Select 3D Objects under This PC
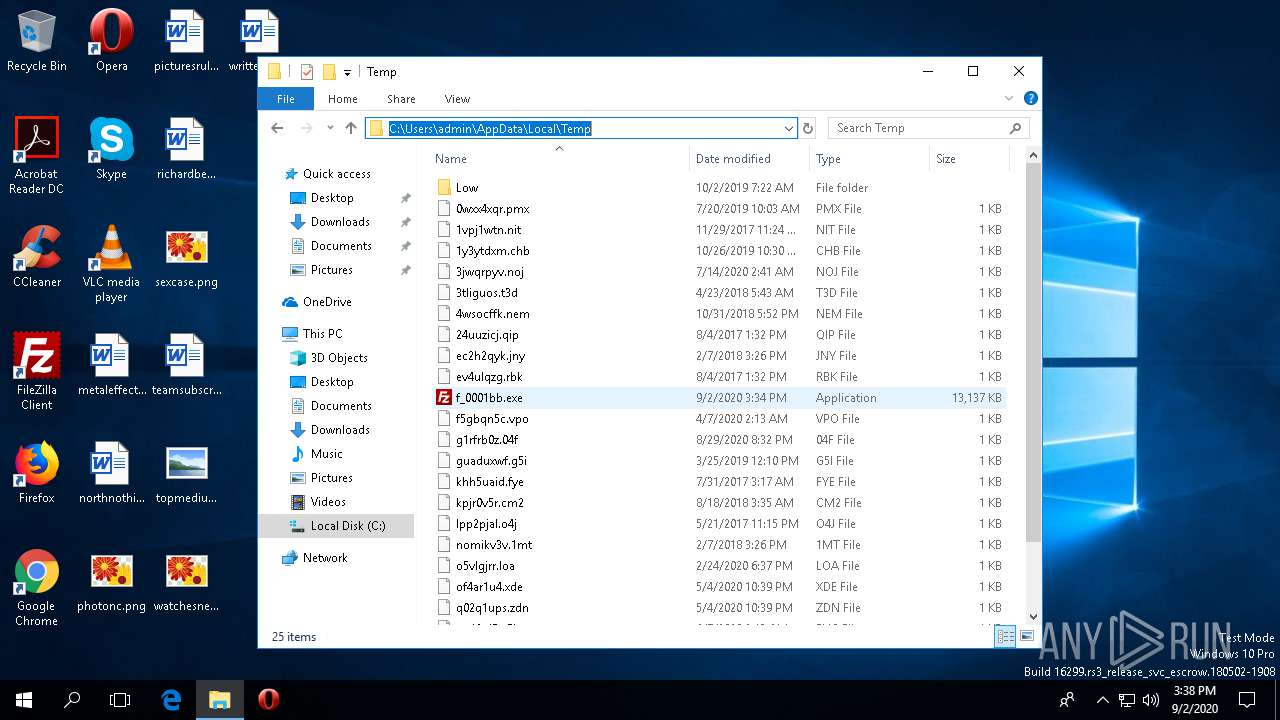Image resolution: width=1280 pixels, height=720 pixels. point(339,358)
